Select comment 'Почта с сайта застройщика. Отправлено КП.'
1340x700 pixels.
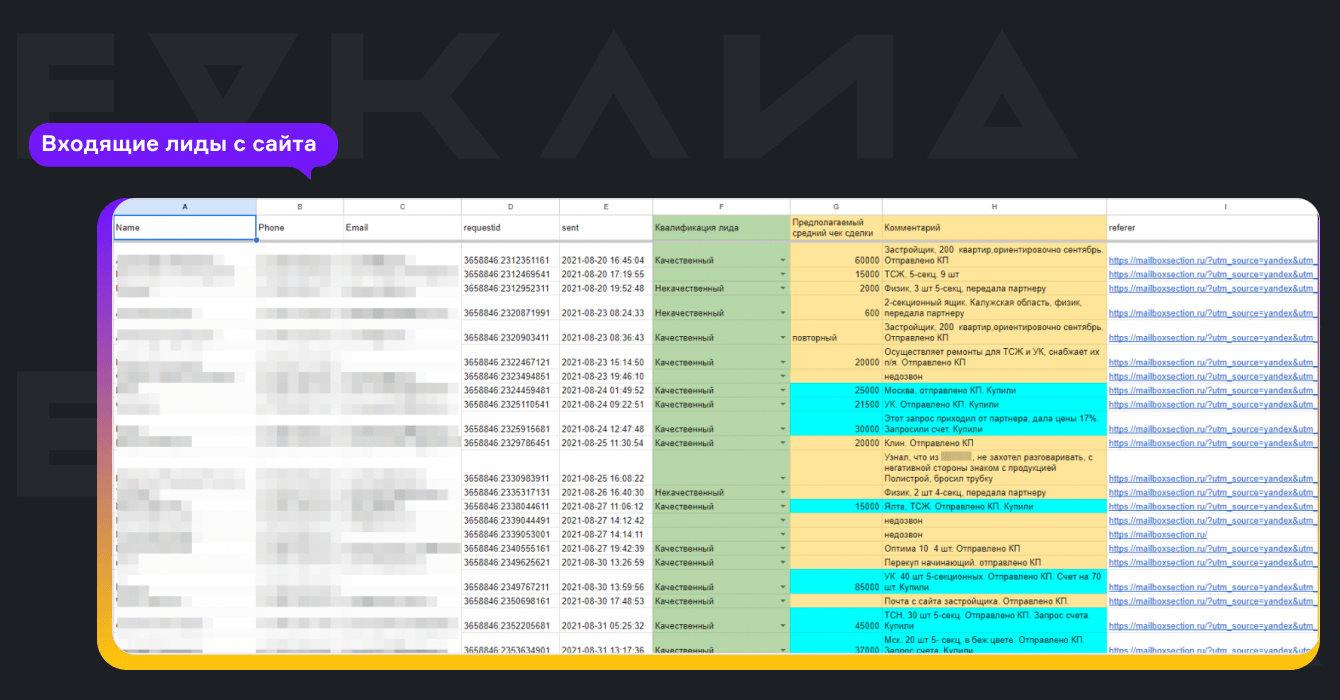click(x=994, y=601)
